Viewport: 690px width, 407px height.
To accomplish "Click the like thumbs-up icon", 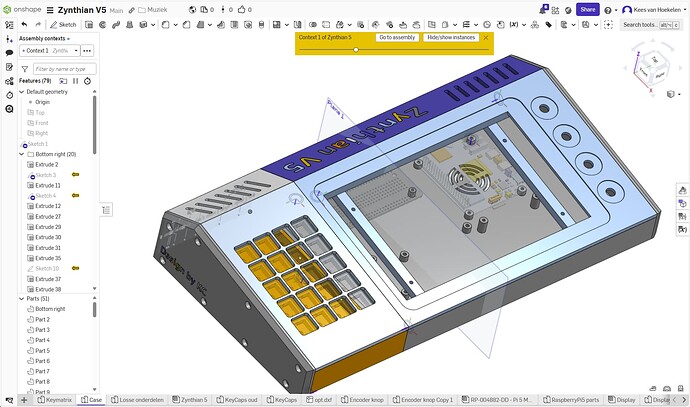I will (242, 10).
